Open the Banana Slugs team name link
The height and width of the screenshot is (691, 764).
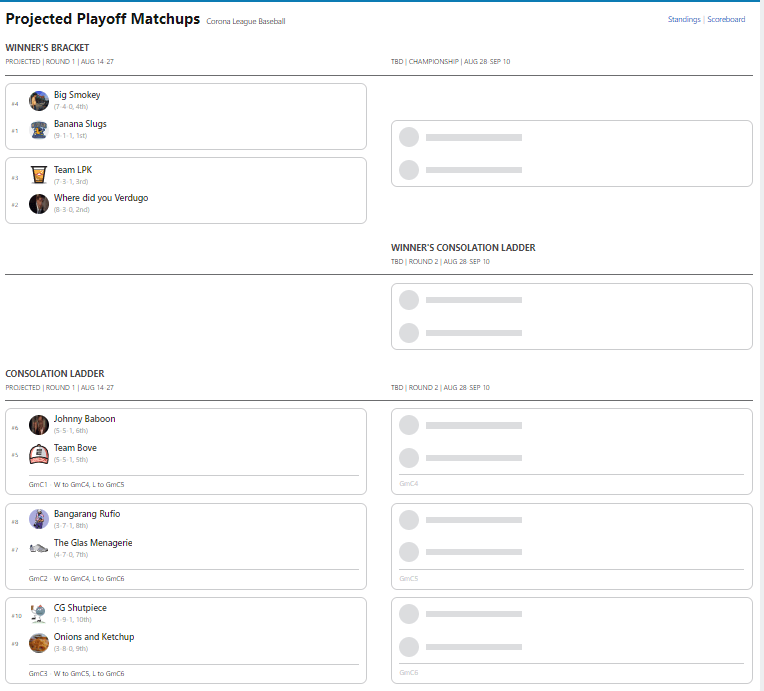[80, 124]
